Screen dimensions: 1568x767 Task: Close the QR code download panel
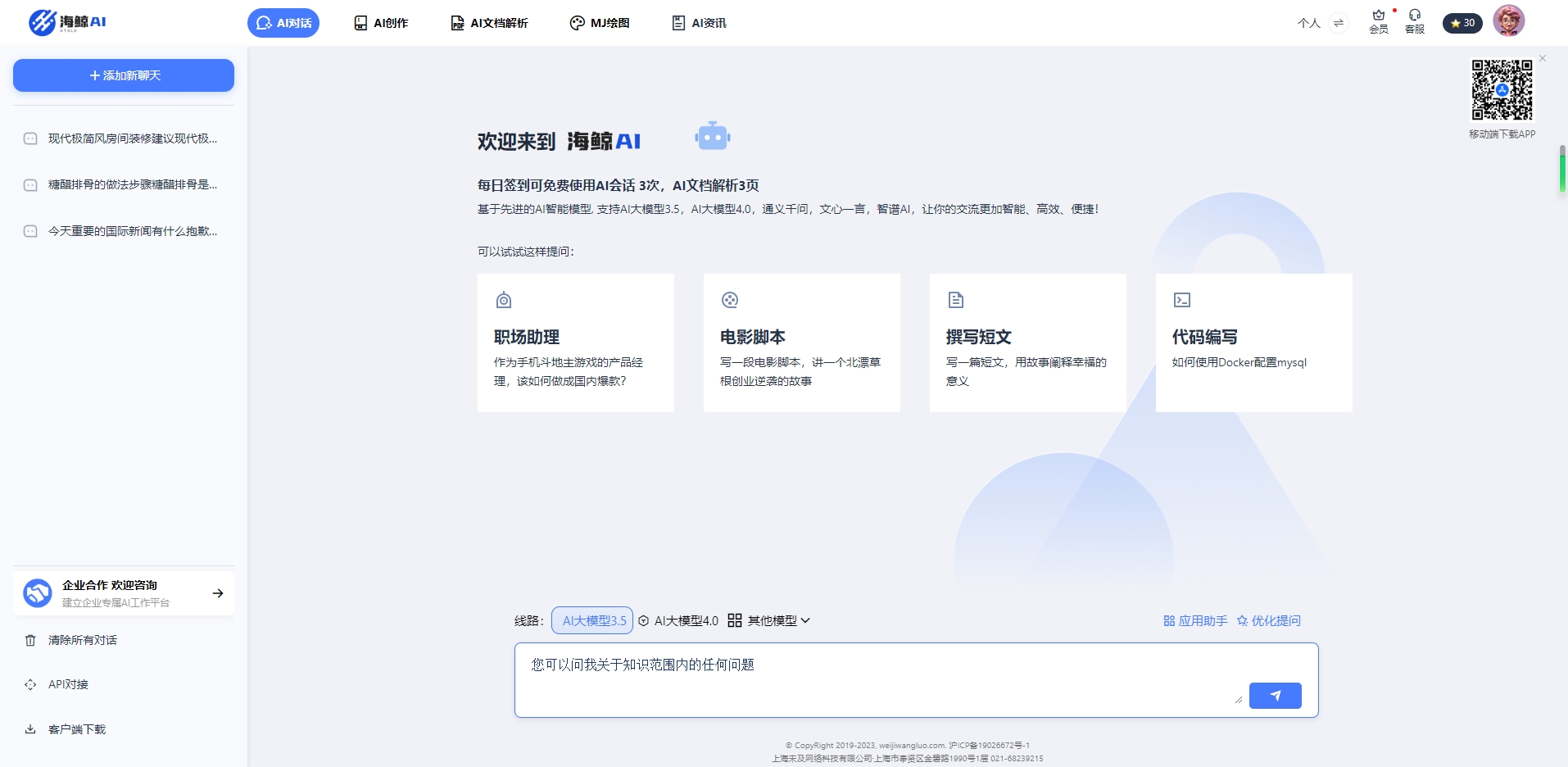[x=1543, y=58]
